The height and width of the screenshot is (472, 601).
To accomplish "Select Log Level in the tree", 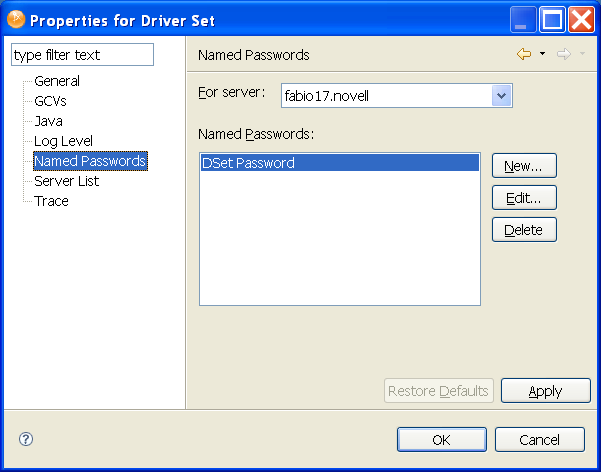I will (x=65, y=141).
